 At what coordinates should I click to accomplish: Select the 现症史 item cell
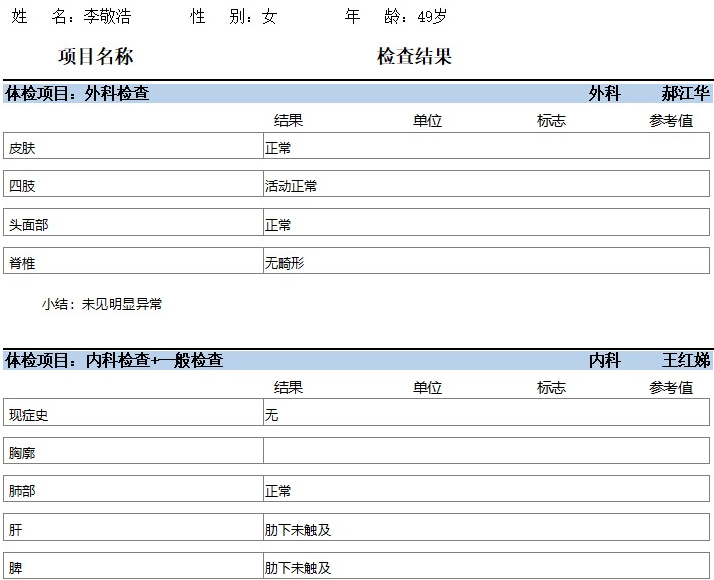click(133, 412)
